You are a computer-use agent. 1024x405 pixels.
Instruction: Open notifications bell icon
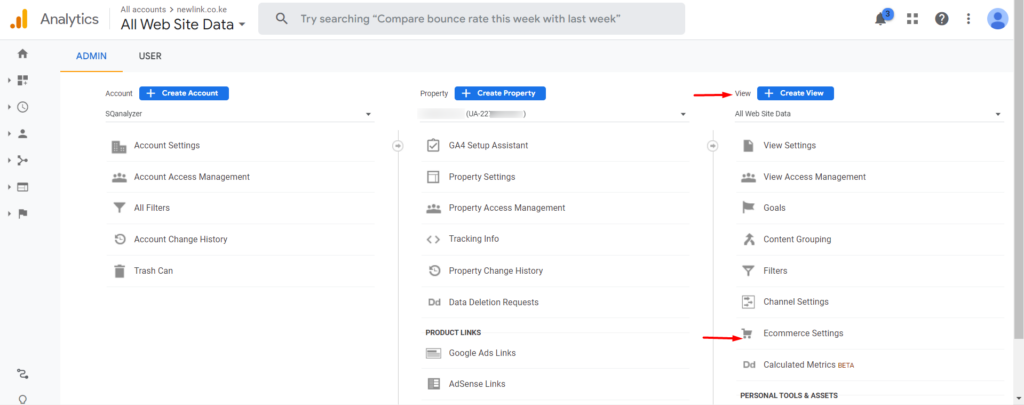882,18
